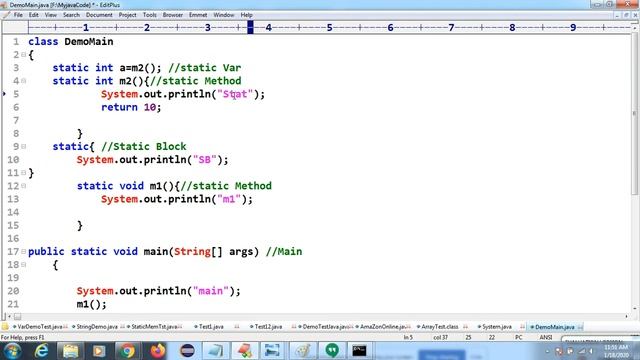Switch to the Test1.java tab
Screen dimensions: 640x360
point(211,327)
